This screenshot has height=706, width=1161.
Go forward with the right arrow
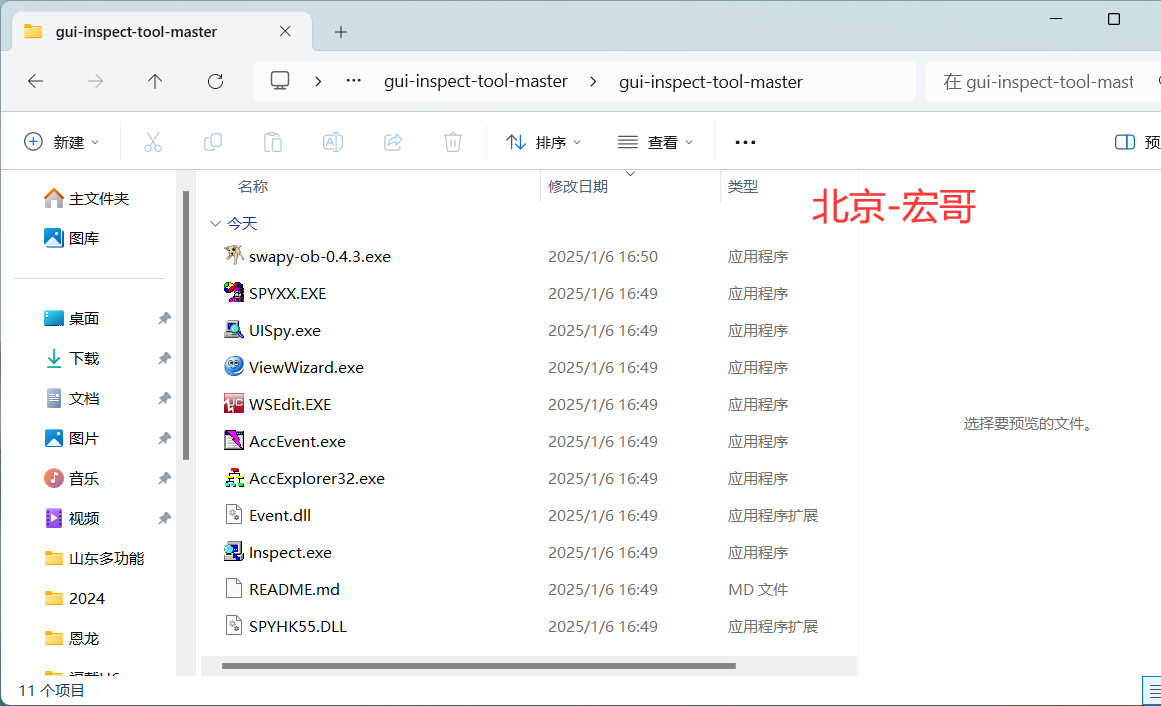96,81
